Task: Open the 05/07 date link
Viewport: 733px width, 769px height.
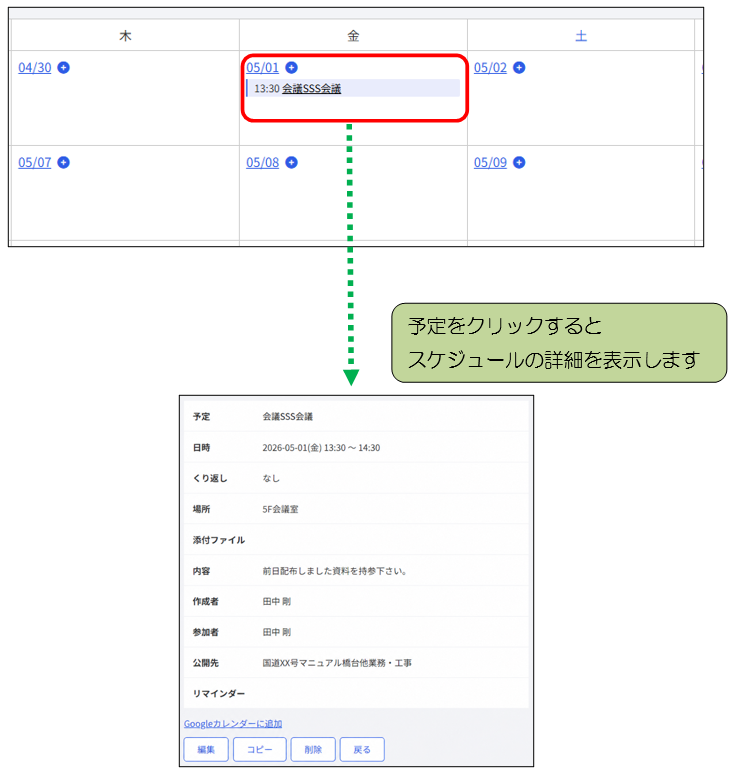Action: [35, 162]
